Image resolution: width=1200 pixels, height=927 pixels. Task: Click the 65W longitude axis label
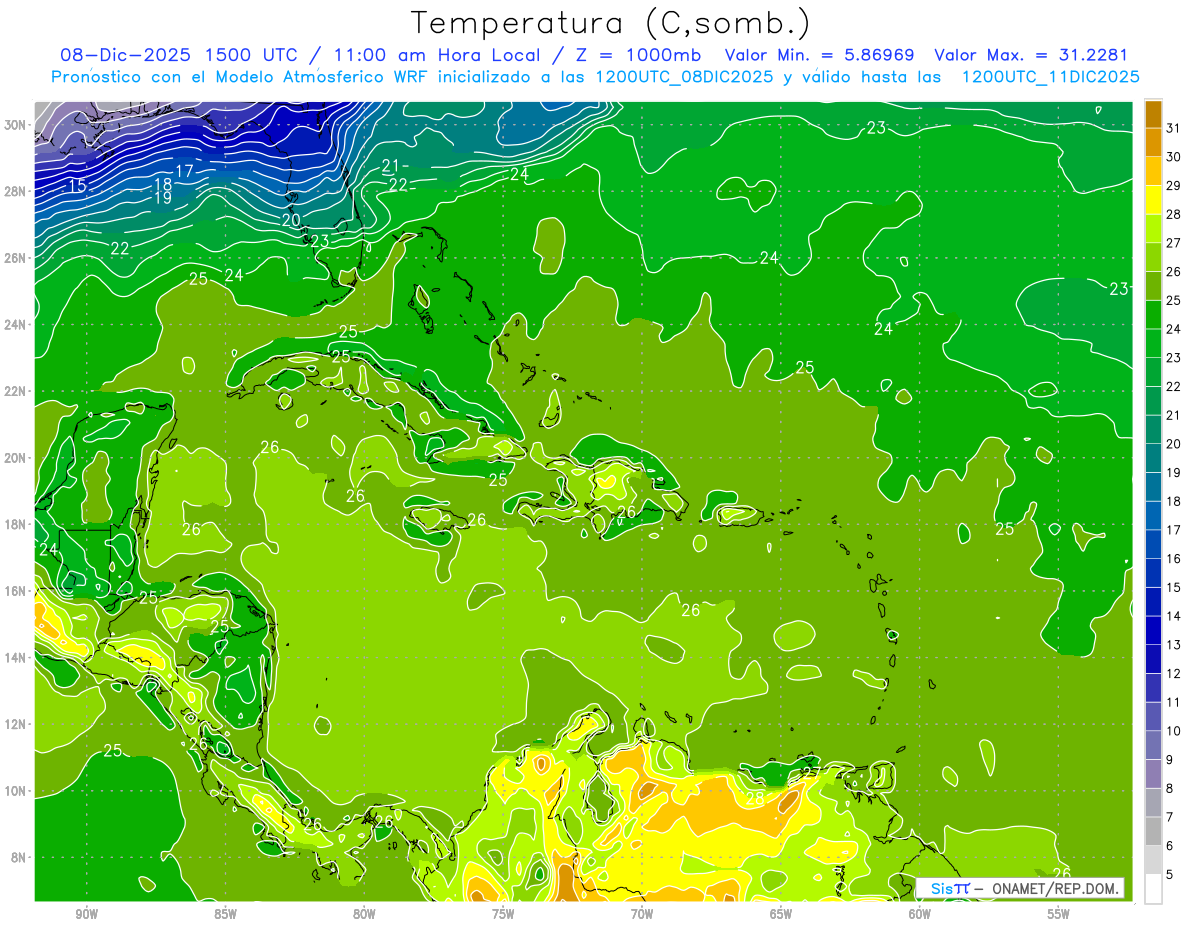coord(781,914)
